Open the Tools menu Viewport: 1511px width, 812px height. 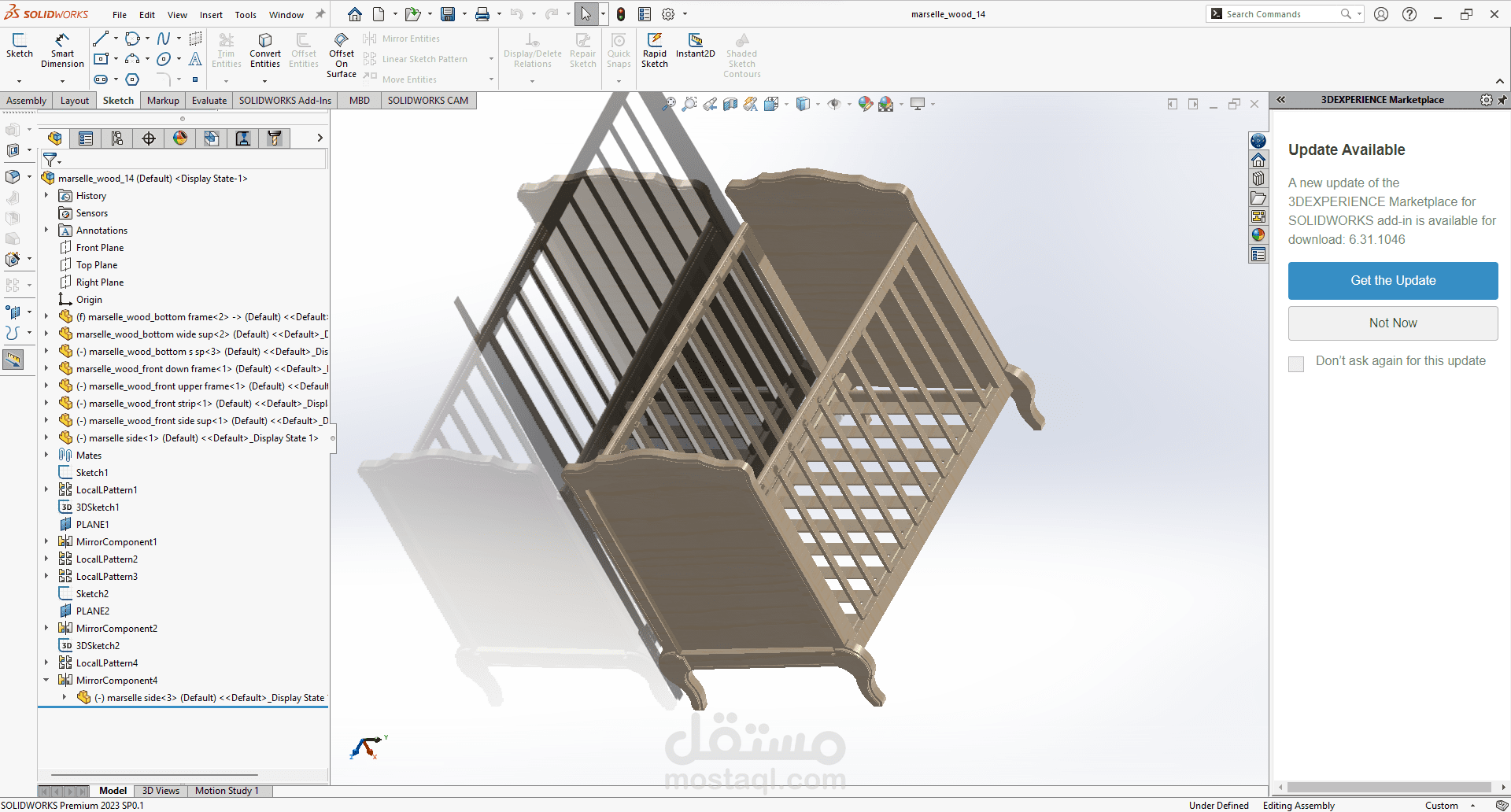(246, 15)
